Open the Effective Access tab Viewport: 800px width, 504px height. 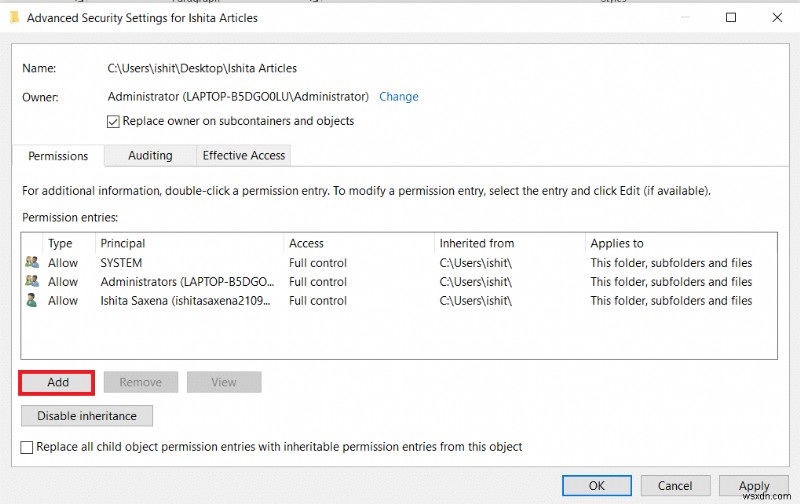(x=244, y=155)
